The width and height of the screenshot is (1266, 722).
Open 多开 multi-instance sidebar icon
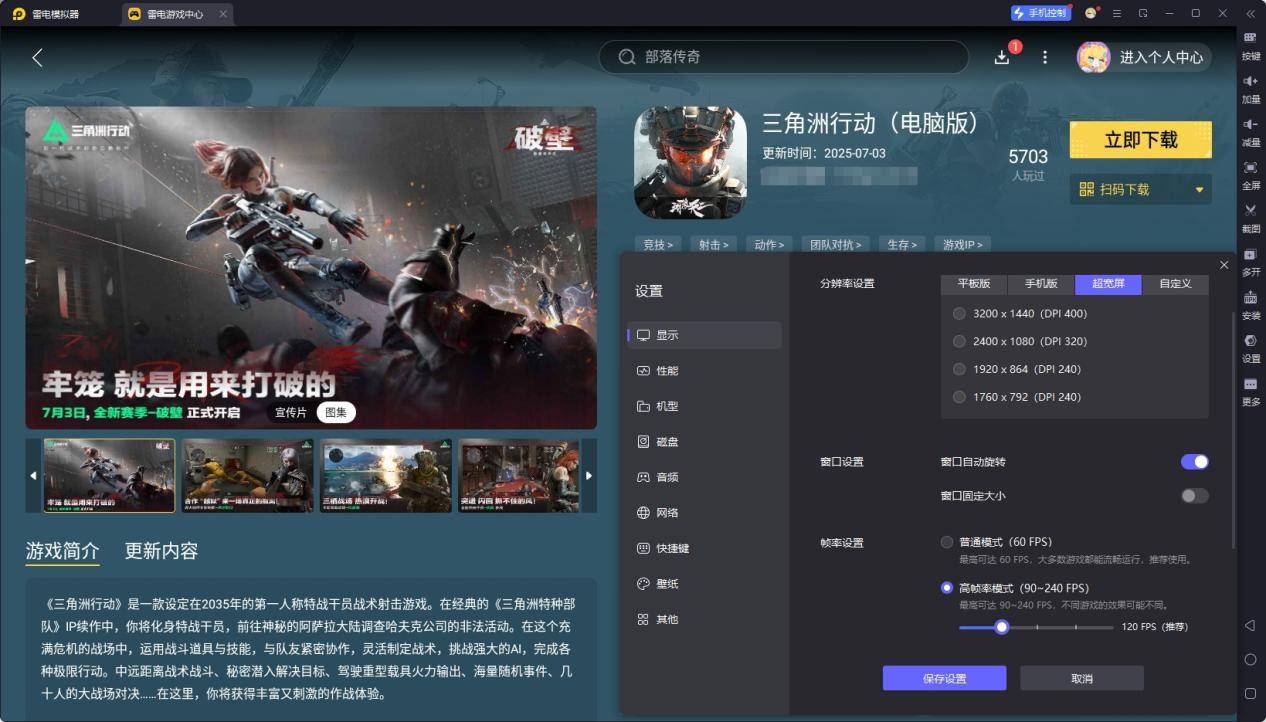(1250, 260)
